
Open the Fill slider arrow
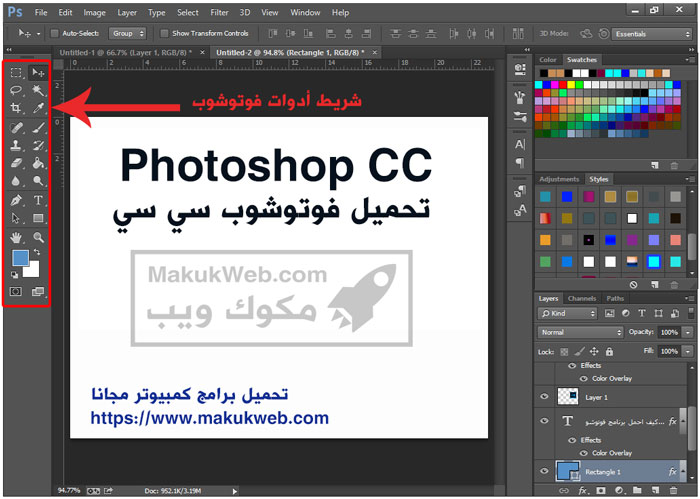(688, 351)
